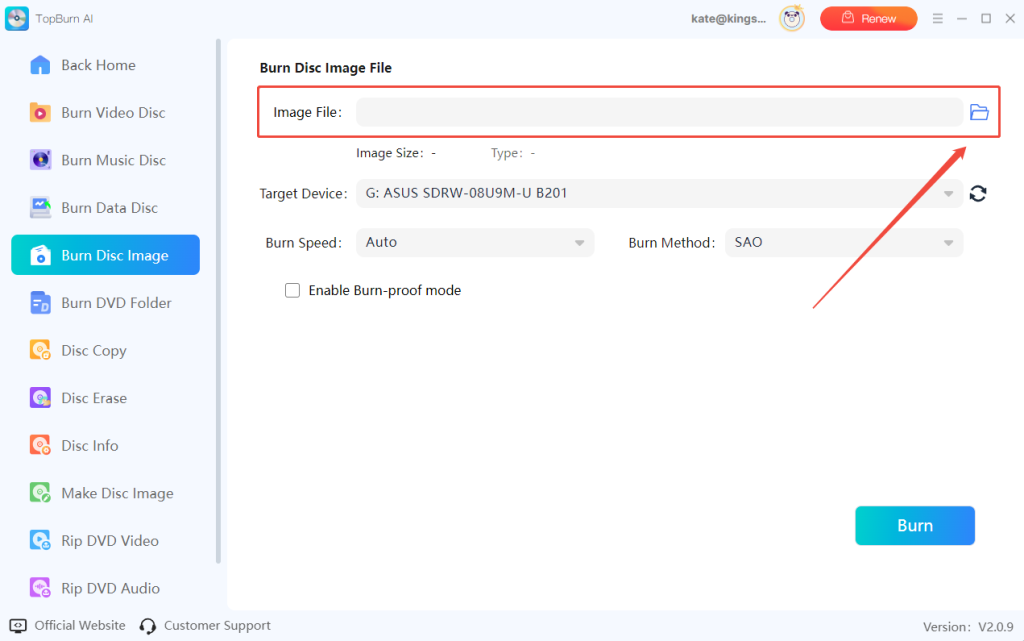Viewport: 1024px width, 641px height.
Task: Refresh the target device list
Action: 979,193
